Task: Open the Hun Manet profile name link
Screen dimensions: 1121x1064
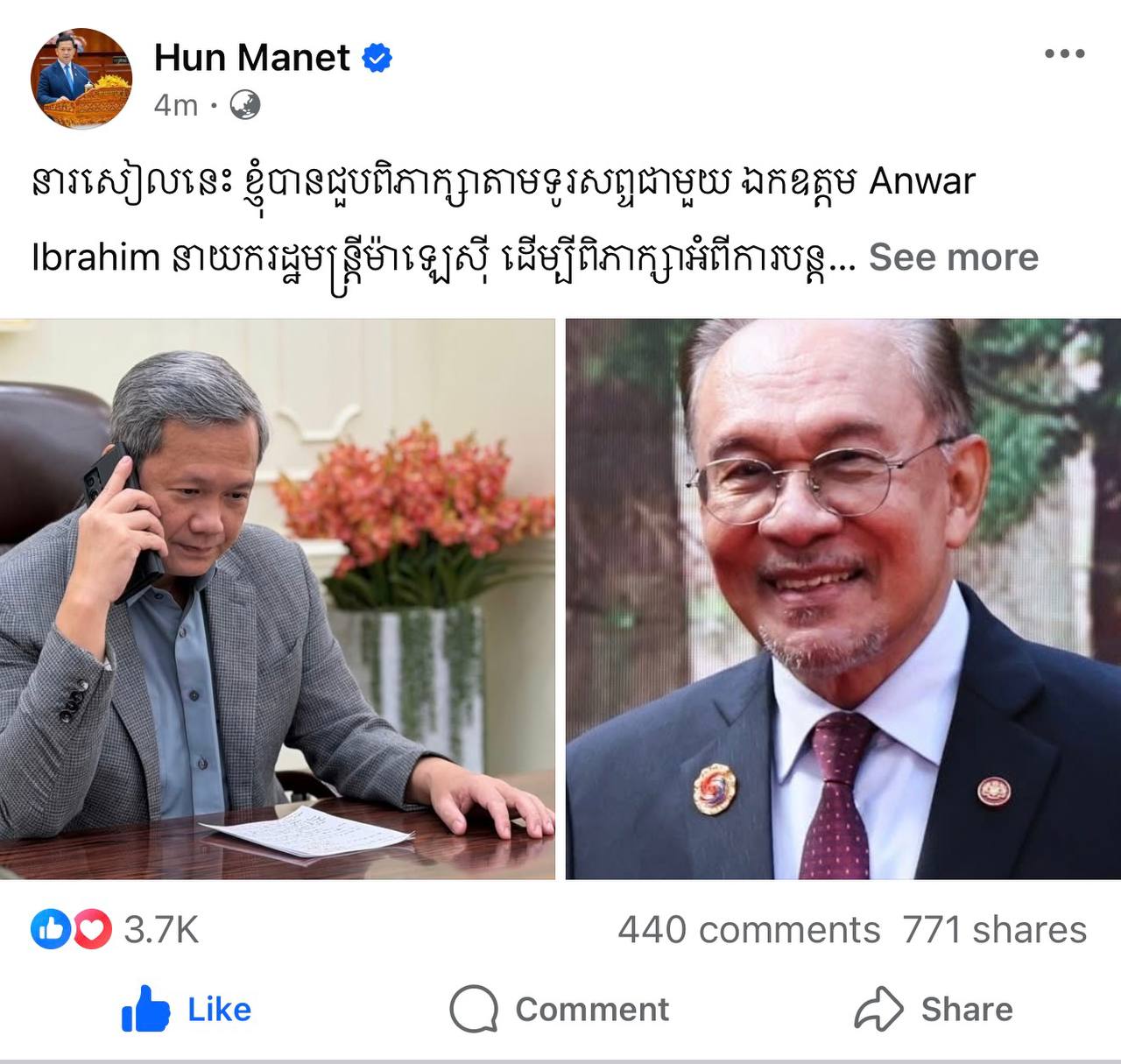Action: (252, 58)
